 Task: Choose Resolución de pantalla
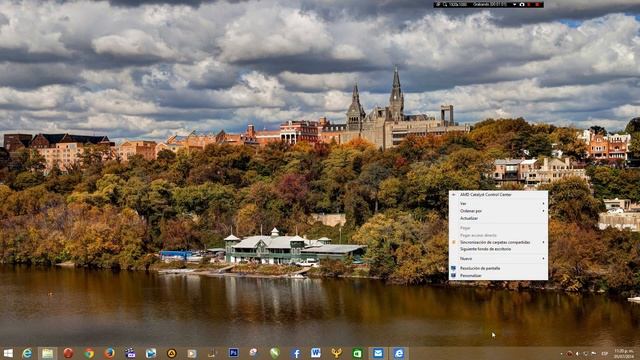[x=498, y=268]
